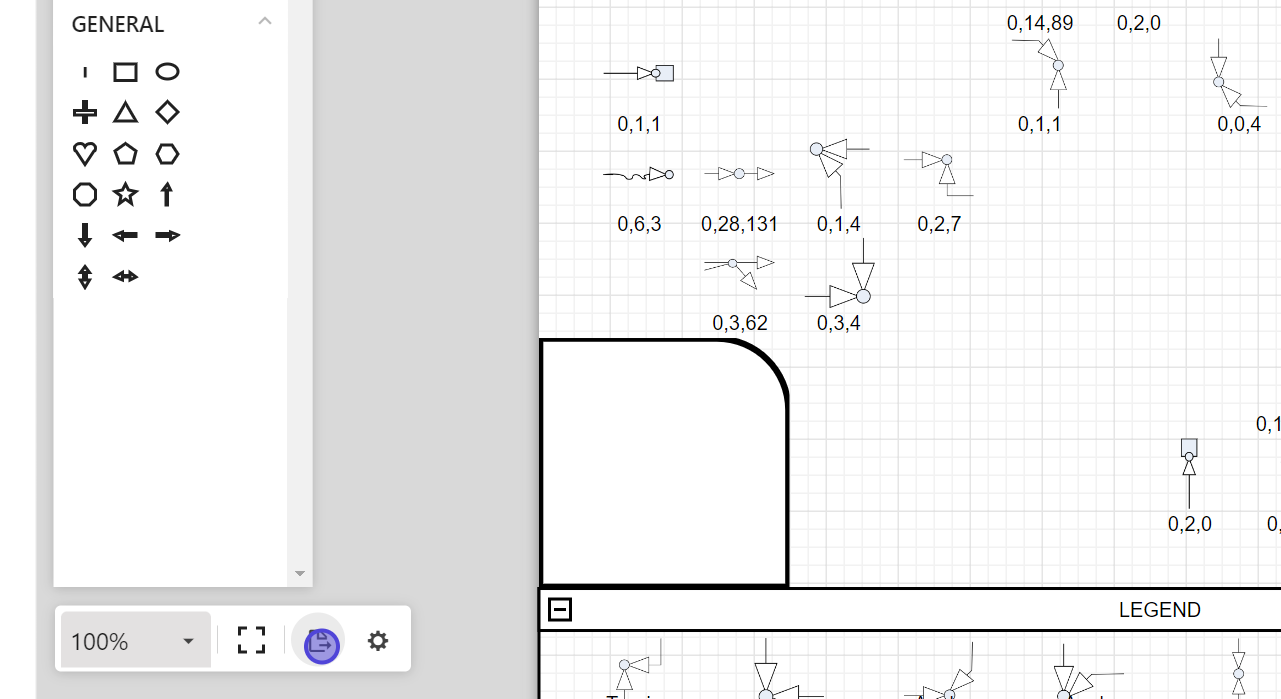
Task: Choose the left-right double arrow shape
Action: tap(125, 277)
